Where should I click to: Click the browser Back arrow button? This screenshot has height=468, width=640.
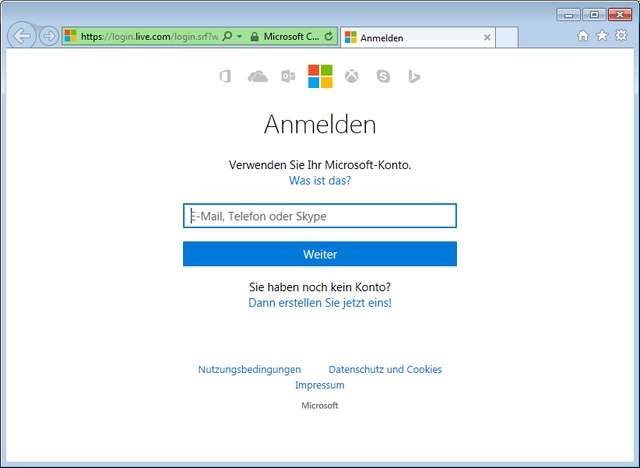(22, 36)
